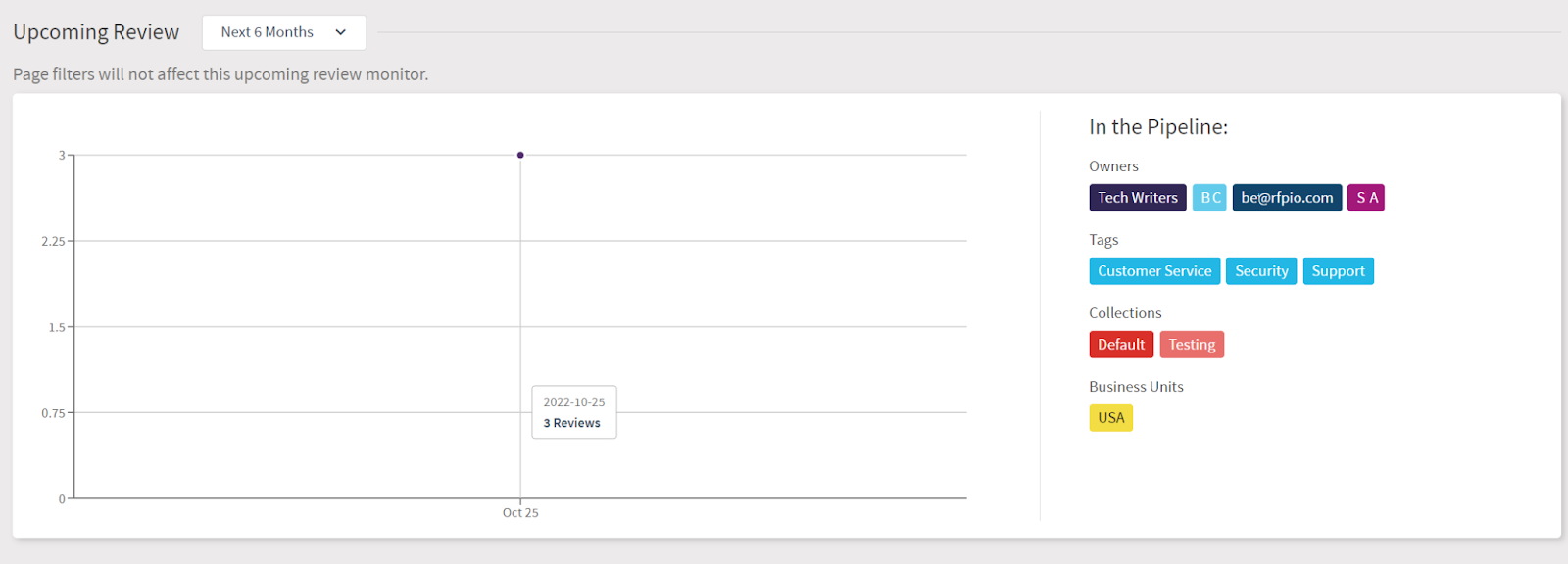Screen dimensions: 1568x564
Task: Choose the Support tag
Action: point(1338,271)
